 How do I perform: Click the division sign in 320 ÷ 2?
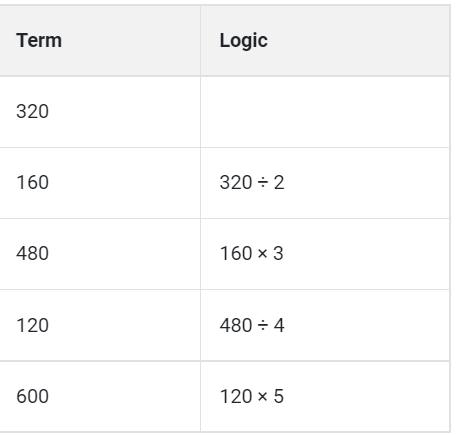pyautogui.click(x=263, y=183)
